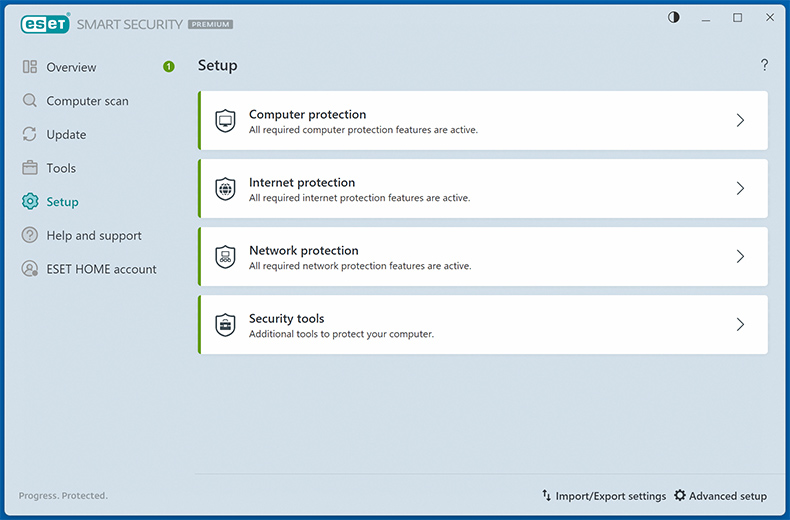Screen dimensions: 790x520
Task: Select Update in the sidebar
Action: pyautogui.click(x=66, y=135)
